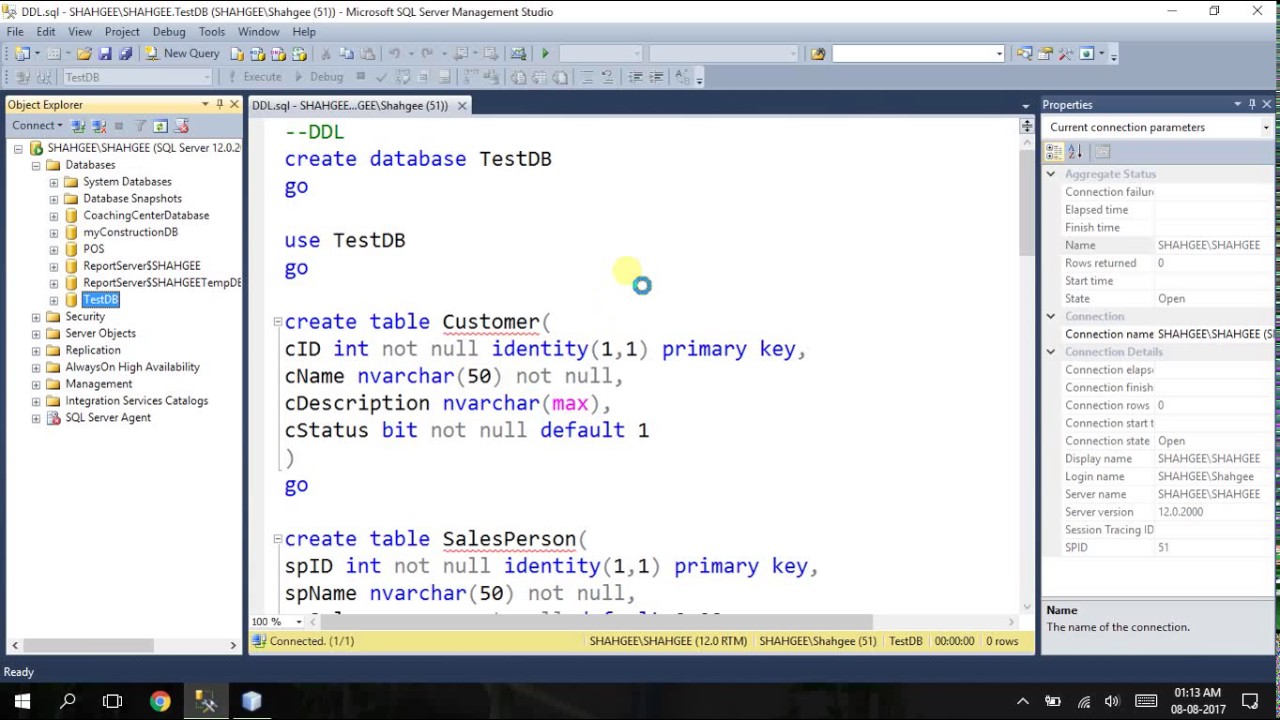Collapse the create table SalesPerson code block
The height and width of the screenshot is (720, 1280).
coord(277,539)
